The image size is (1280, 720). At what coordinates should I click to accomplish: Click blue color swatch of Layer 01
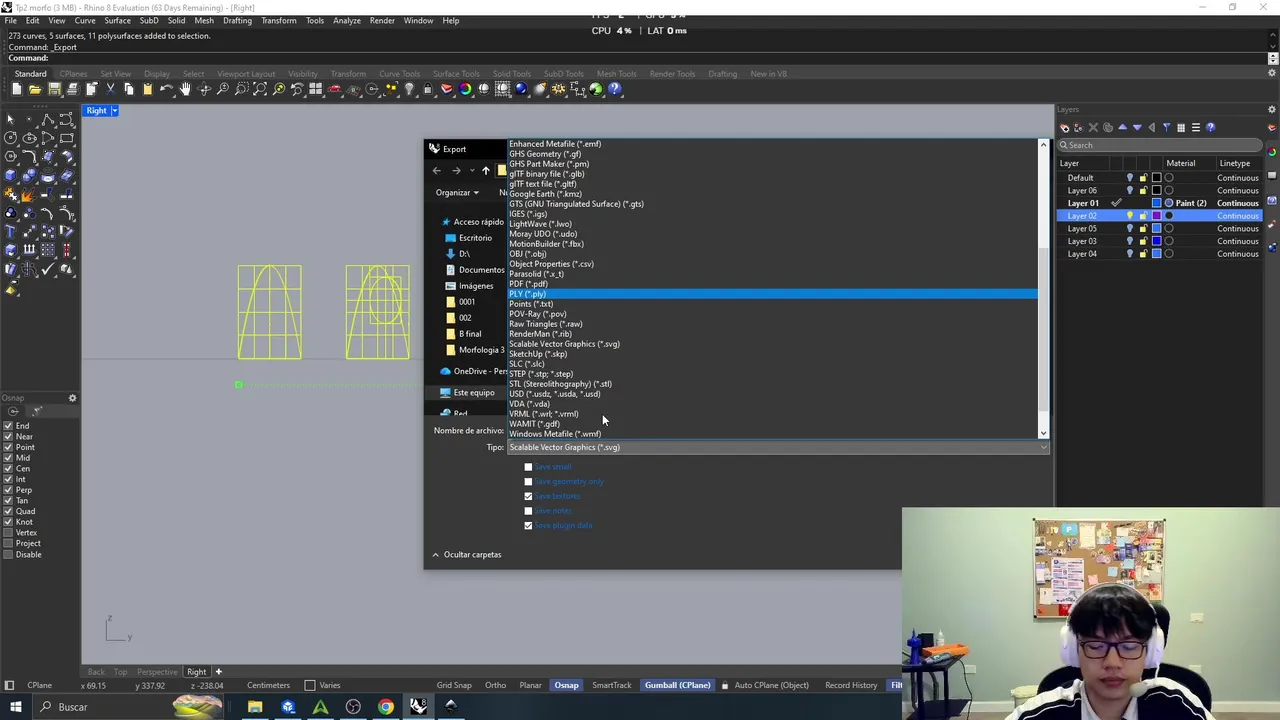pyautogui.click(x=1156, y=203)
